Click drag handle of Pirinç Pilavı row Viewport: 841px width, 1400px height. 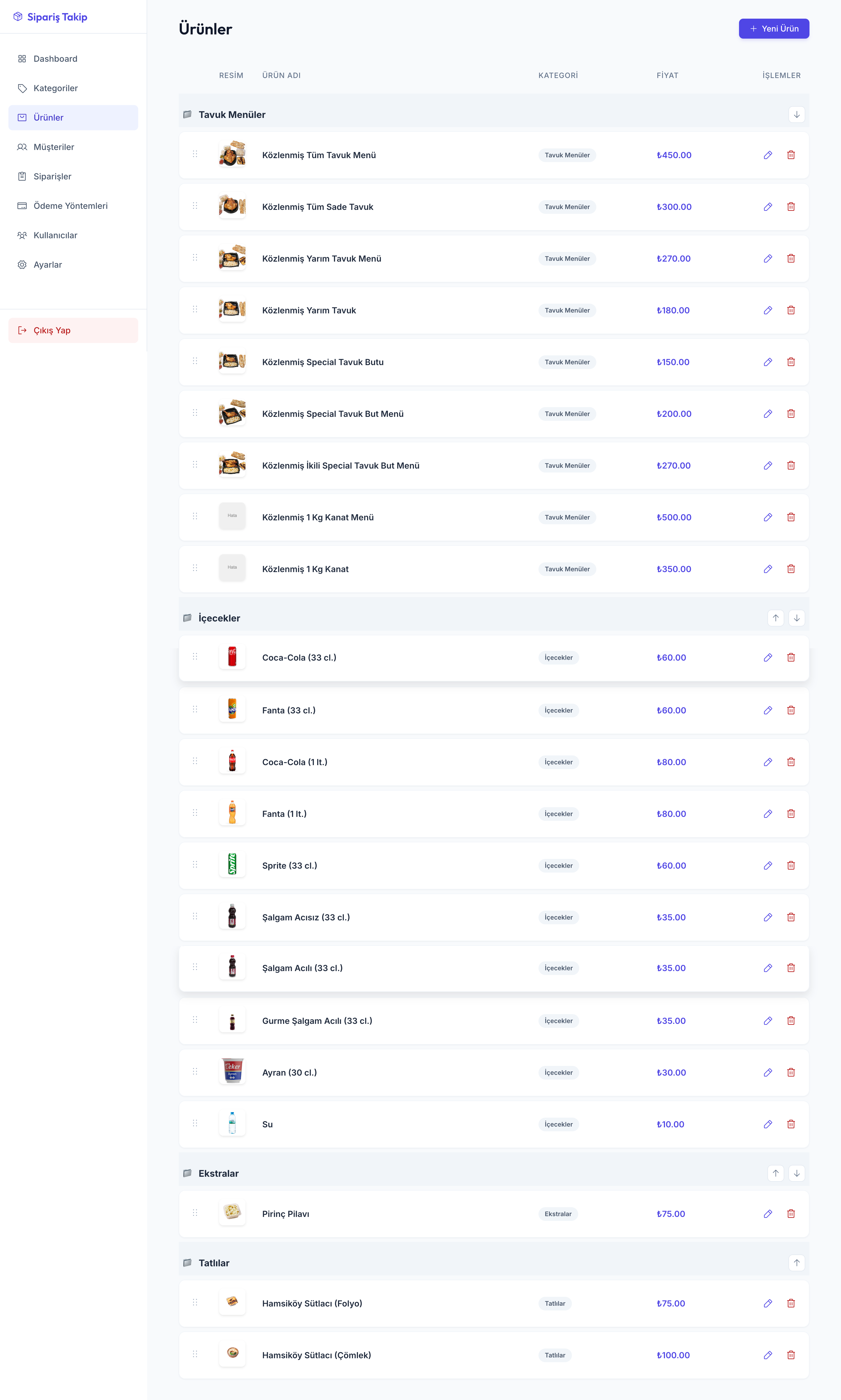[x=195, y=1212]
